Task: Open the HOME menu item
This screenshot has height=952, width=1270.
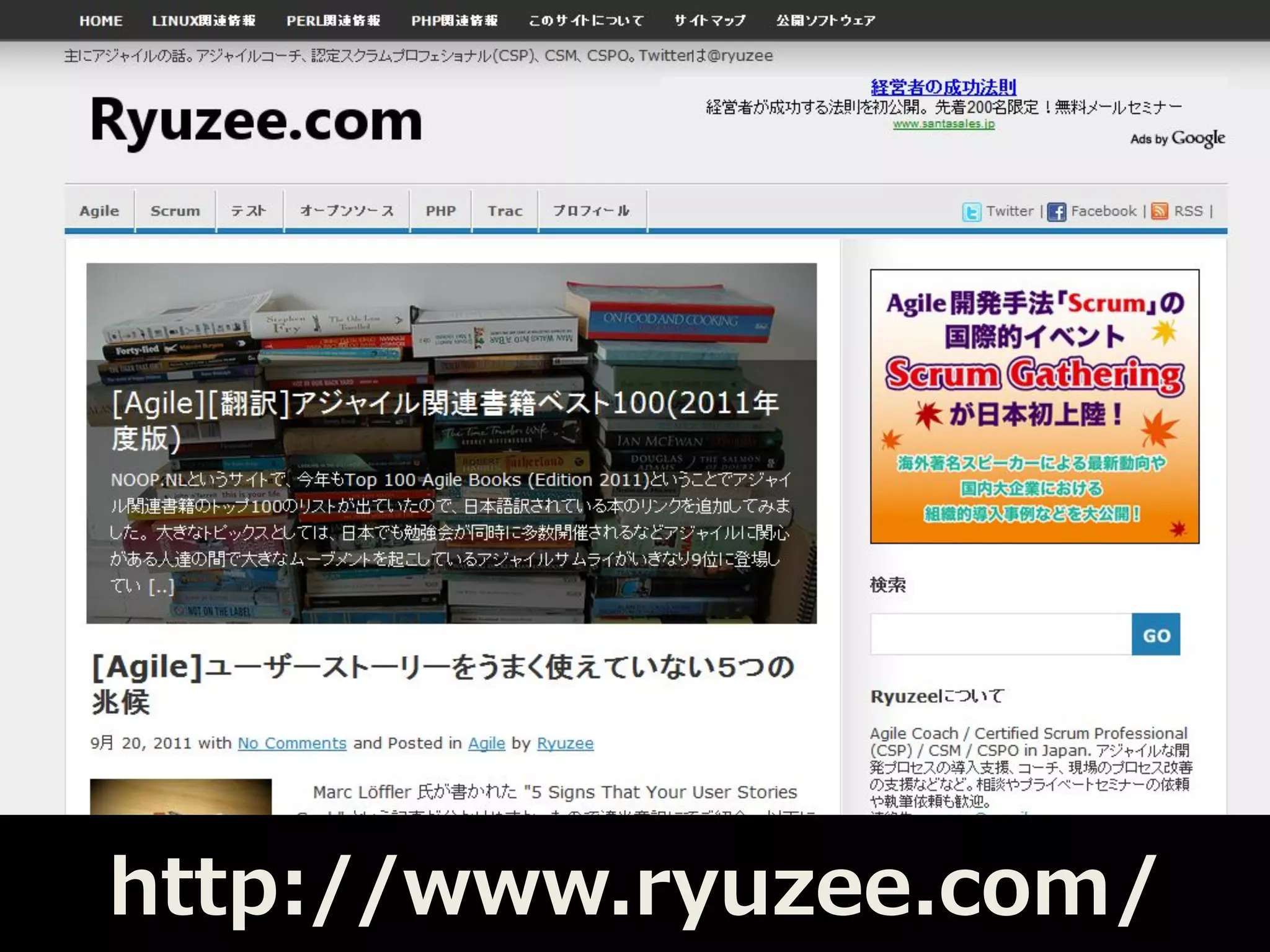Action: coord(100,20)
